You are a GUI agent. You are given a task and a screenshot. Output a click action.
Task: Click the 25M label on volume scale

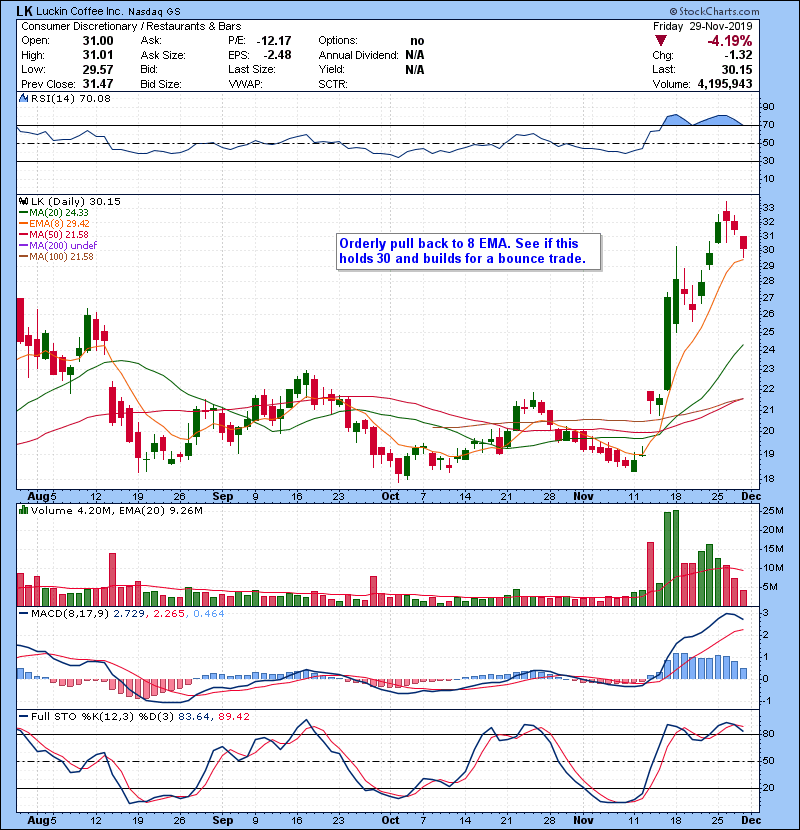(772, 511)
